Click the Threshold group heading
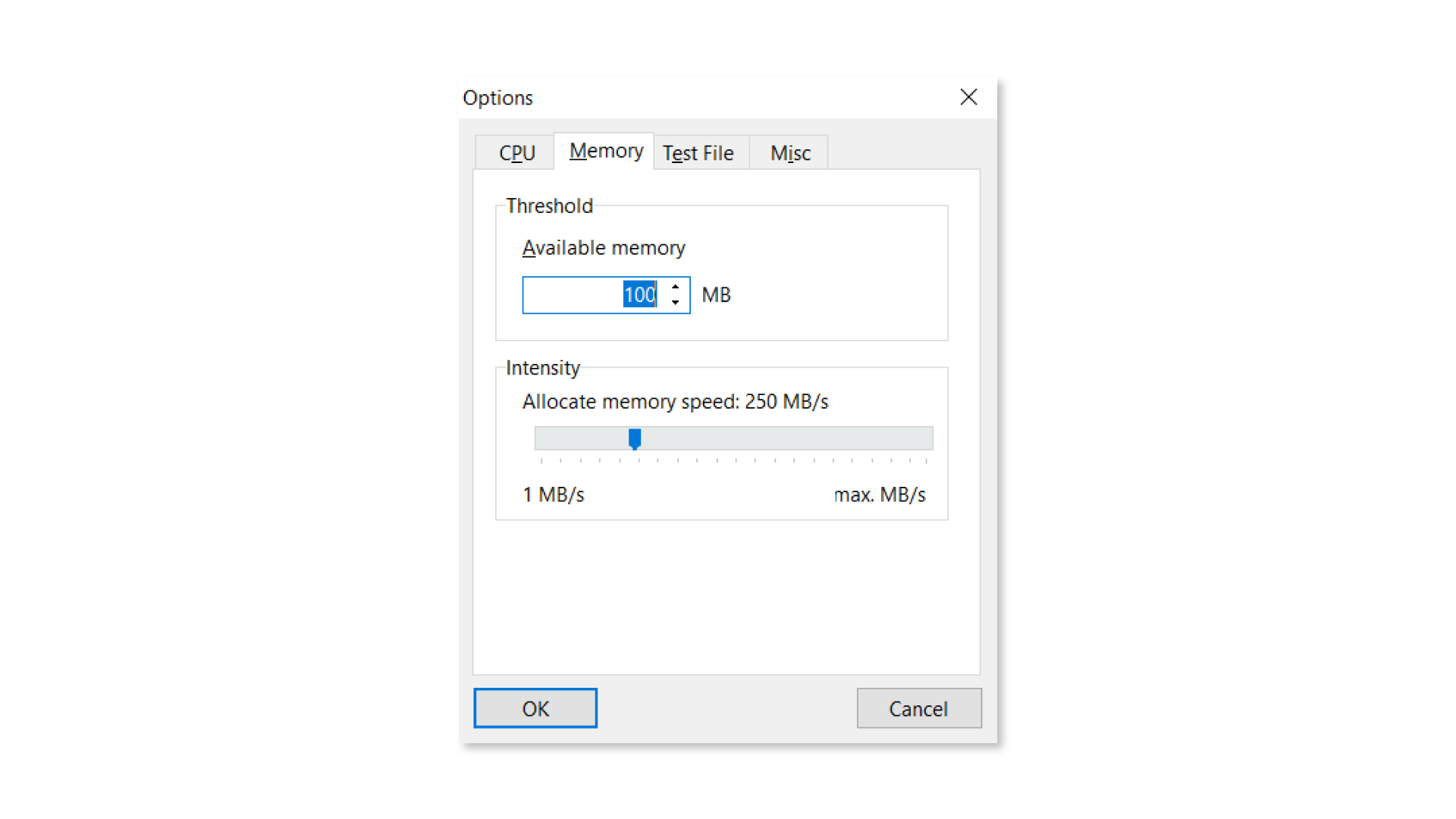The height and width of the screenshot is (819, 1456). pyautogui.click(x=549, y=206)
